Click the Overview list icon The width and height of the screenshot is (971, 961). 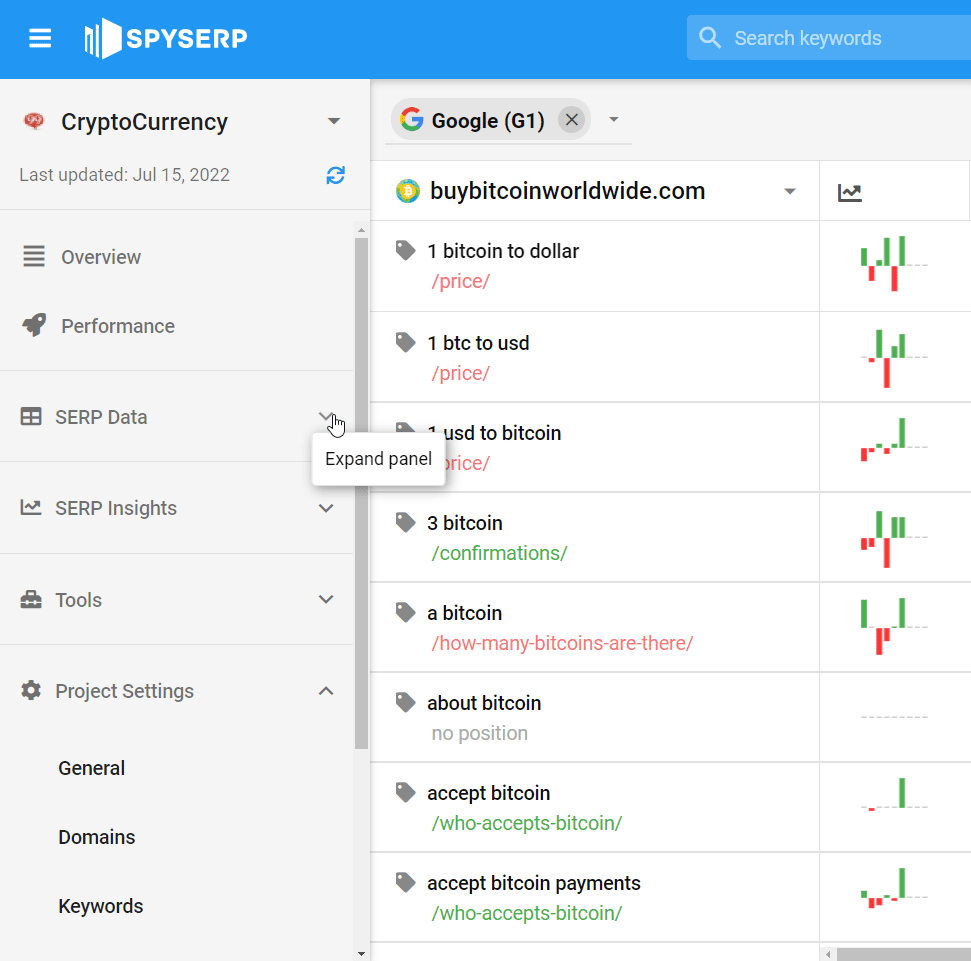pyautogui.click(x=34, y=256)
